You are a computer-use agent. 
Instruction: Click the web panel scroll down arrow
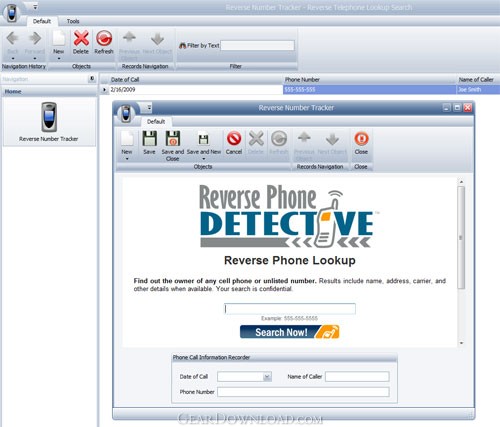click(461, 343)
